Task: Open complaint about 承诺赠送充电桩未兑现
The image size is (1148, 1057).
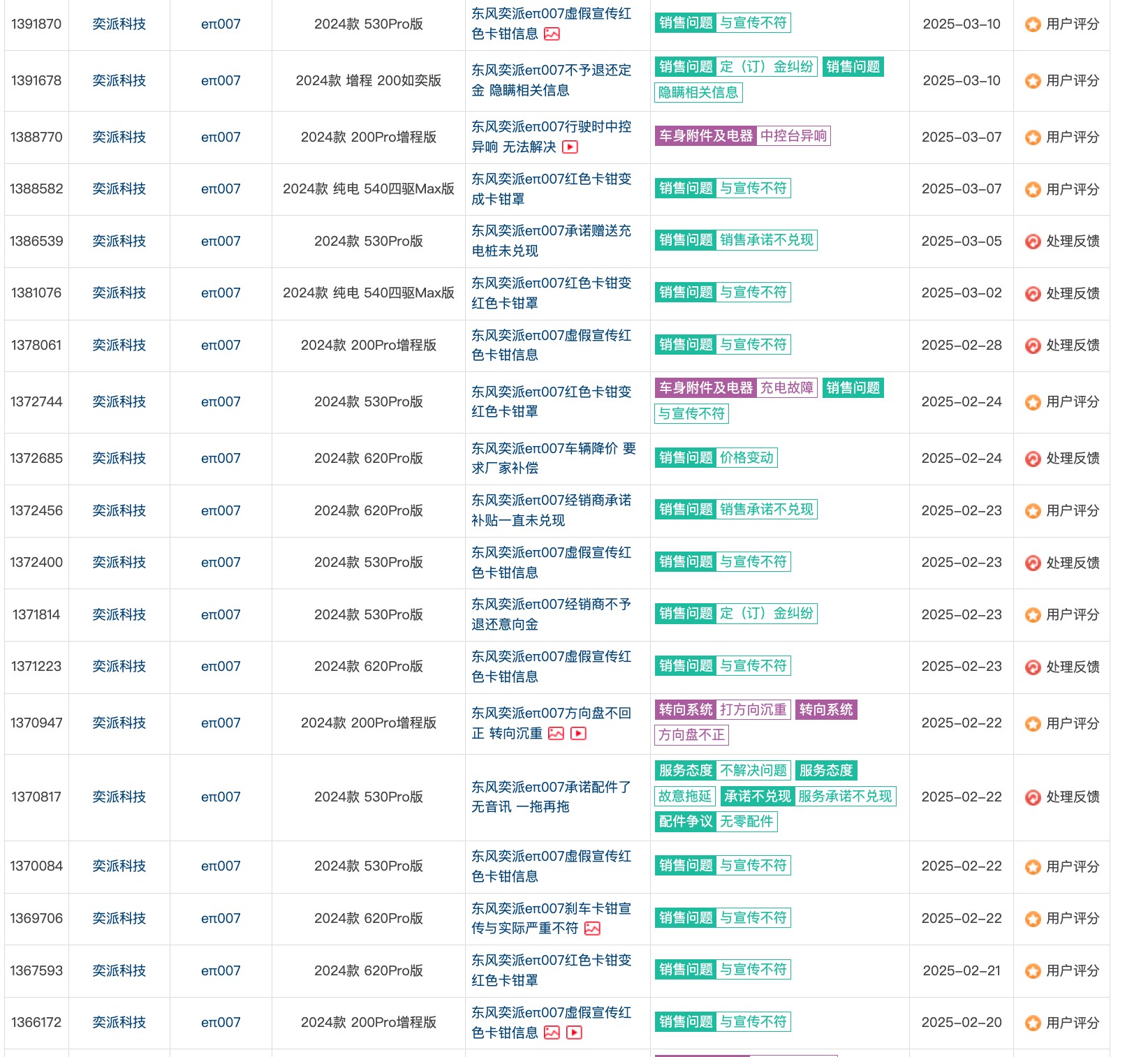Action: point(550,241)
